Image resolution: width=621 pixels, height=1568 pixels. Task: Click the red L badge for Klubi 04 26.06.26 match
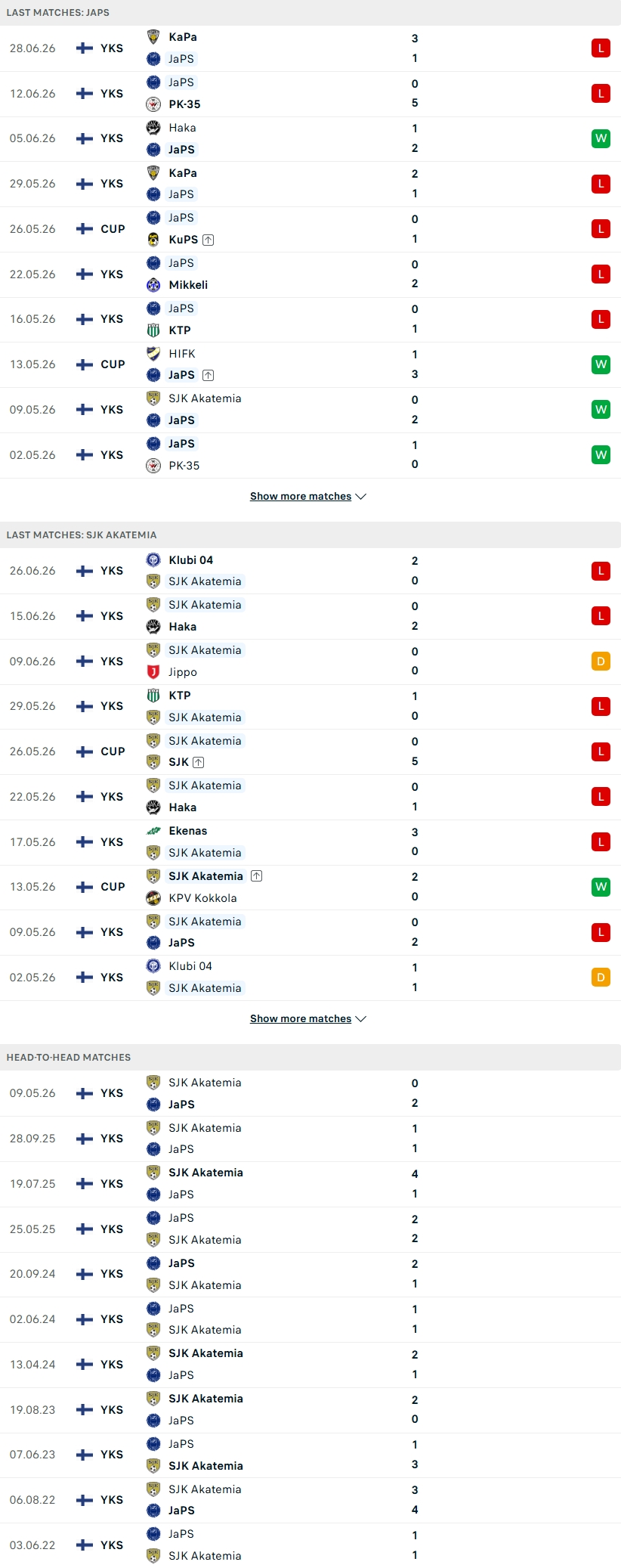click(x=601, y=571)
